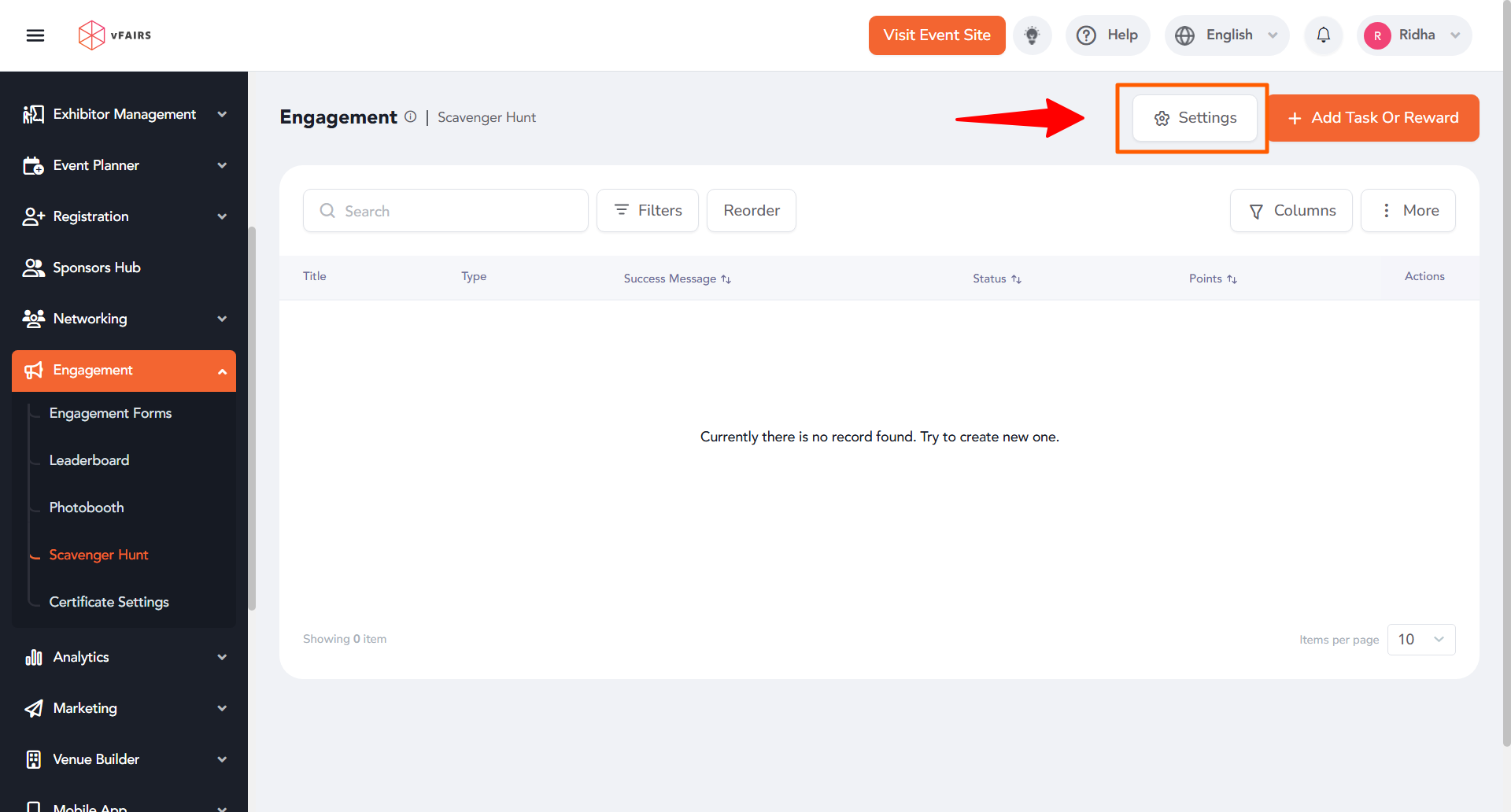1511x812 pixels.
Task: Open the Ridha user account menu
Action: pyautogui.click(x=1414, y=35)
